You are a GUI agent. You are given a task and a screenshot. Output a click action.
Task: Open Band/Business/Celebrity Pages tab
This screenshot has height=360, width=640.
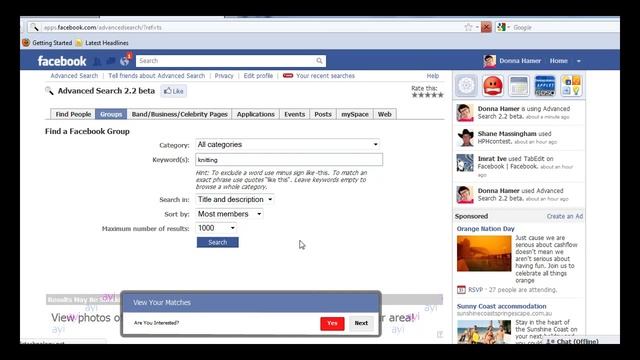pos(179,114)
